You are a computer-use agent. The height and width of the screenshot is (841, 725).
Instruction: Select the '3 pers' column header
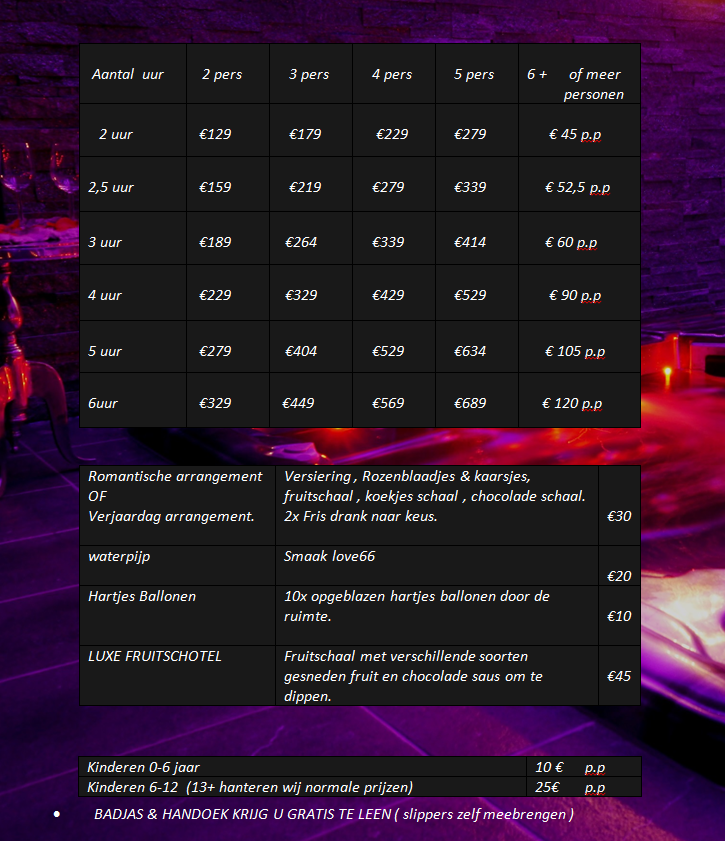309,74
